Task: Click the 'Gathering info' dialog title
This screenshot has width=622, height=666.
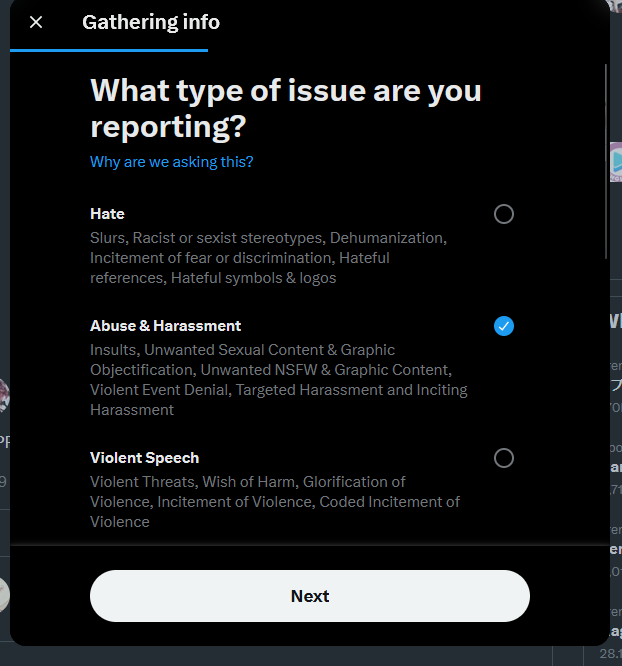Action: coord(151,22)
